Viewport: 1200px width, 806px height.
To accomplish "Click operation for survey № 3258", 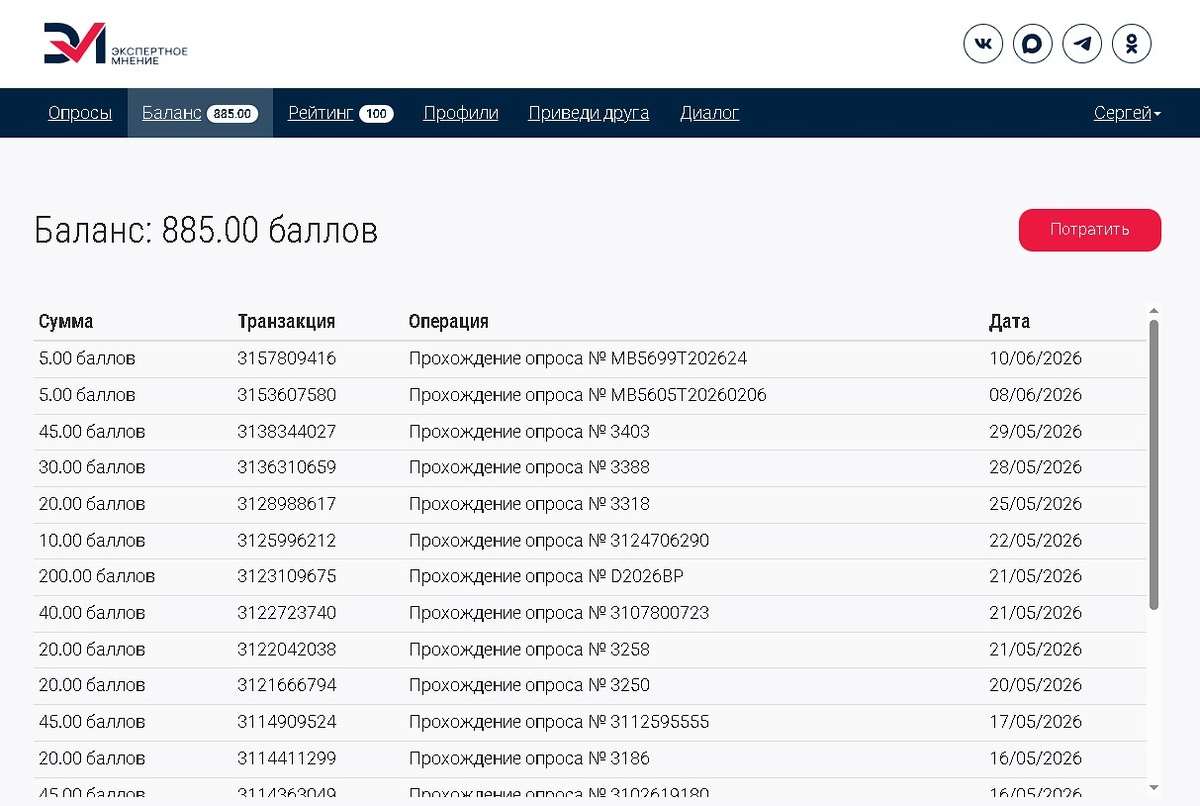I will click(529, 649).
